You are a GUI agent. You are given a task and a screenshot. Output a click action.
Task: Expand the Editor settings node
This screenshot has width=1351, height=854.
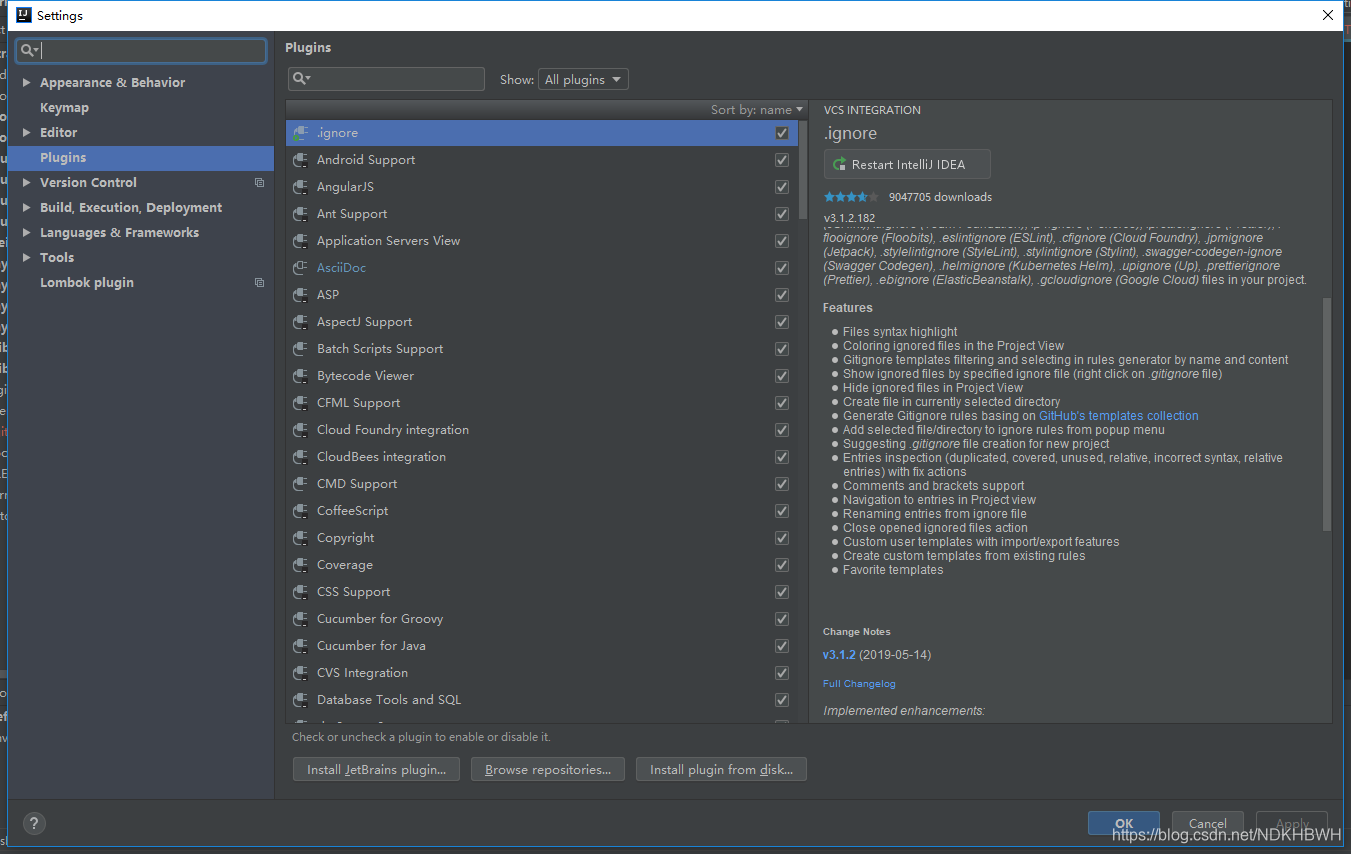(26, 133)
